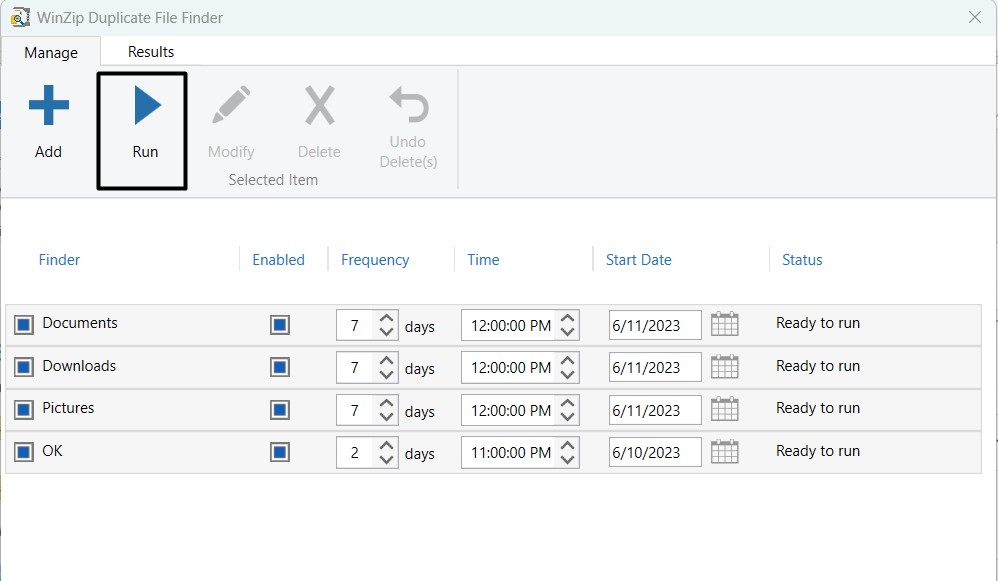
Task: Select the Manage tab
Action: tap(51, 53)
